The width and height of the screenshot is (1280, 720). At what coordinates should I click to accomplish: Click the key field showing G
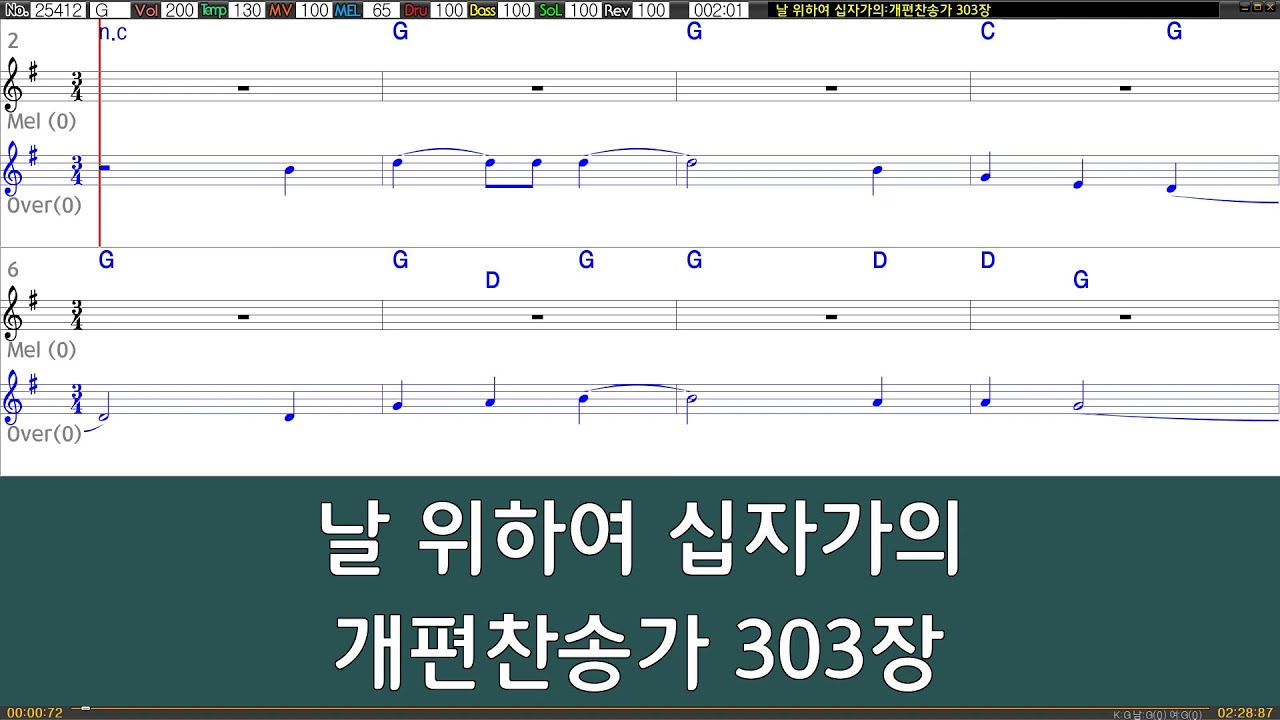point(109,10)
